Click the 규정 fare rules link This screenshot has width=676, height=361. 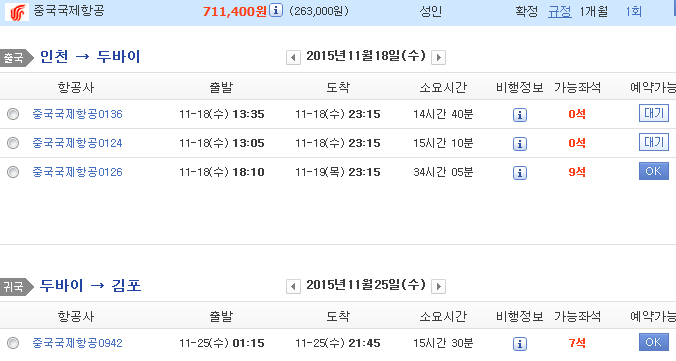(x=560, y=11)
